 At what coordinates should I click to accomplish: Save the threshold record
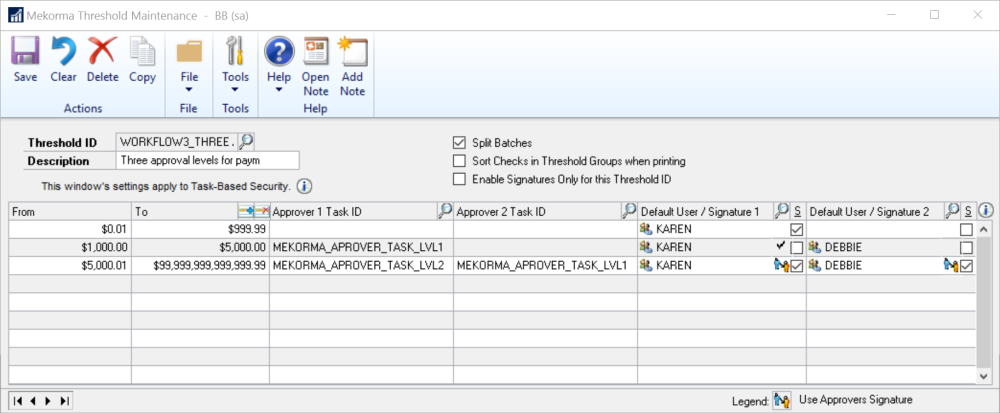(26, 59)
